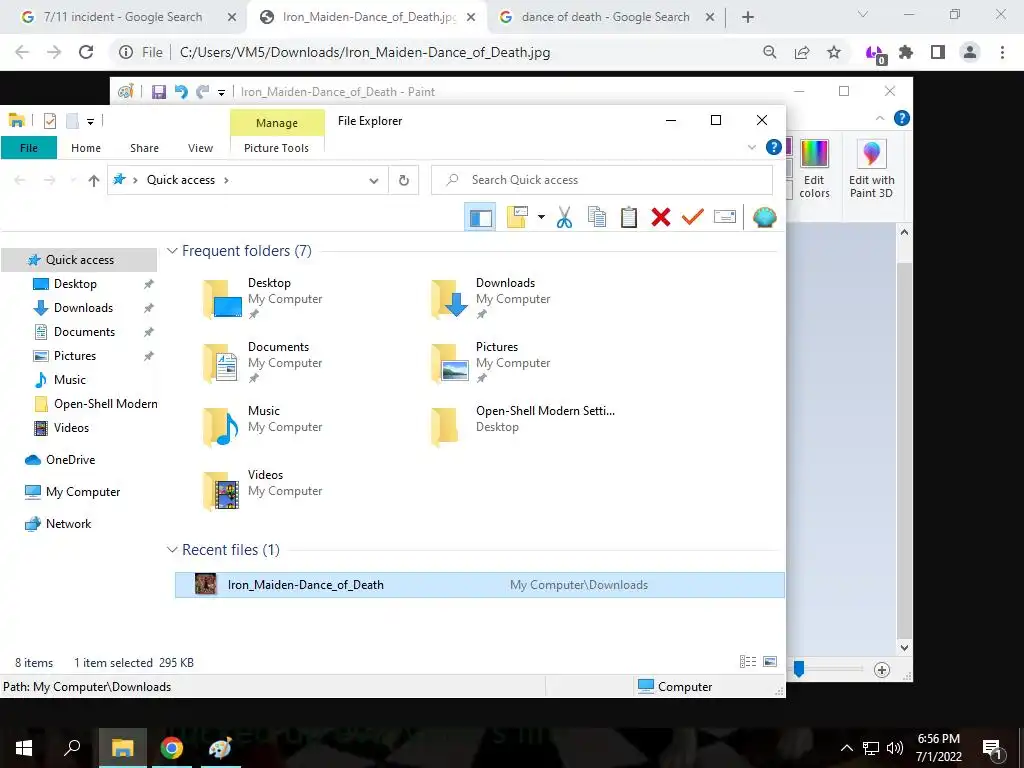This screenshot has width=1024, height=768.
Task: Switch to 7/11 incident Google Search tab
Action: (x=123, y=17)
